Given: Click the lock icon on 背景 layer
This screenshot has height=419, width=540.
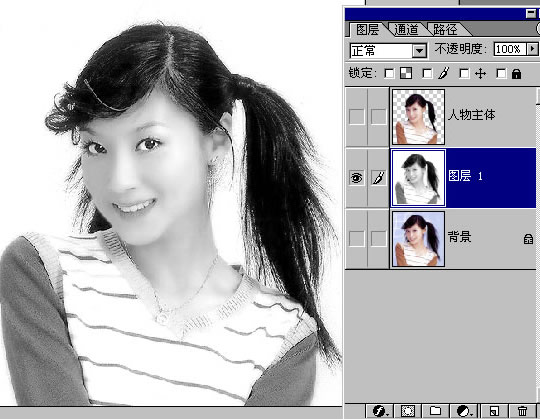Looking at the screenshot, I should point(528,239).
